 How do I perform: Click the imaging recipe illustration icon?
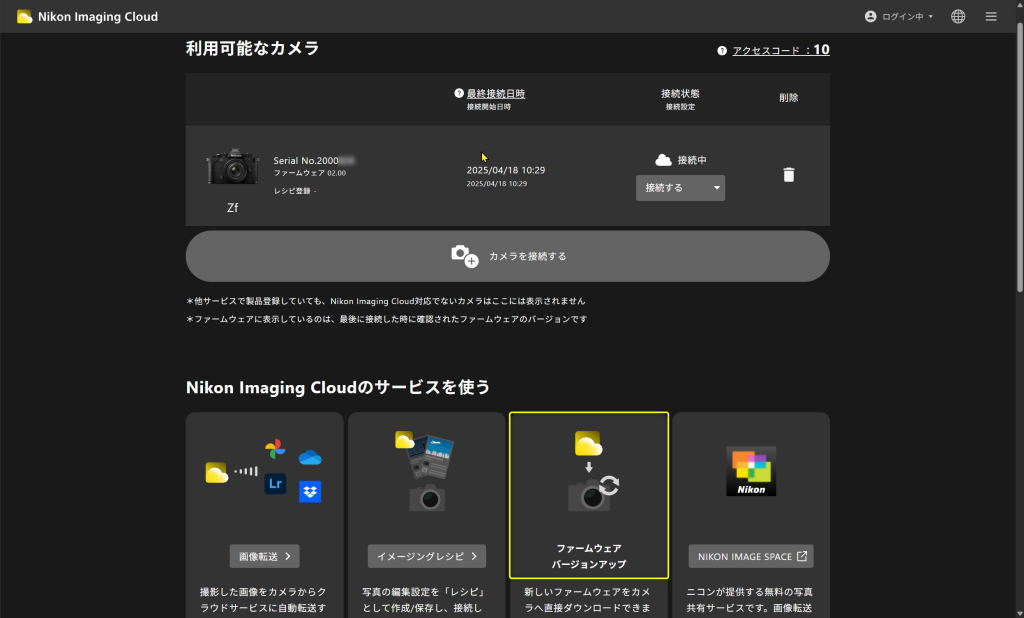pyautogui.click(x=424, y=470)
